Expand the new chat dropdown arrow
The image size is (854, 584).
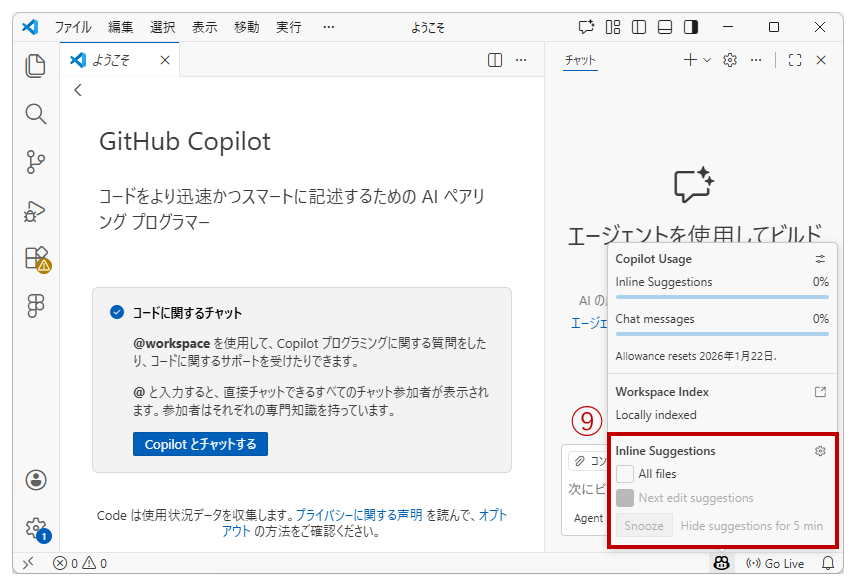(707, 60)
